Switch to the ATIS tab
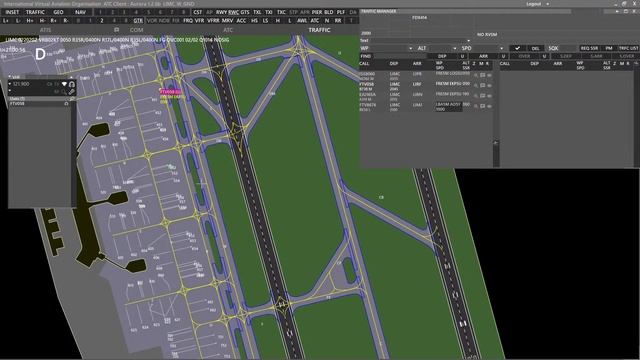This screenshot has width=640, height=360. pyautogui.click(x=45, y=30)
